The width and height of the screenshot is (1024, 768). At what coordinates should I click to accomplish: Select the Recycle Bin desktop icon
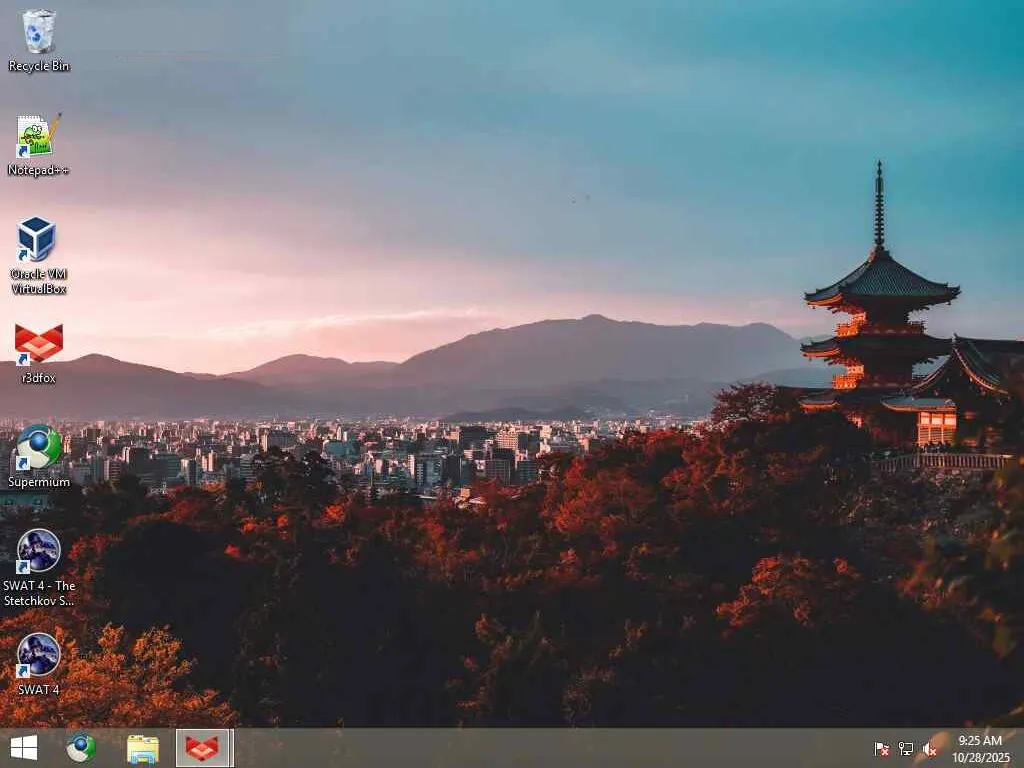[x=39, y=40]
